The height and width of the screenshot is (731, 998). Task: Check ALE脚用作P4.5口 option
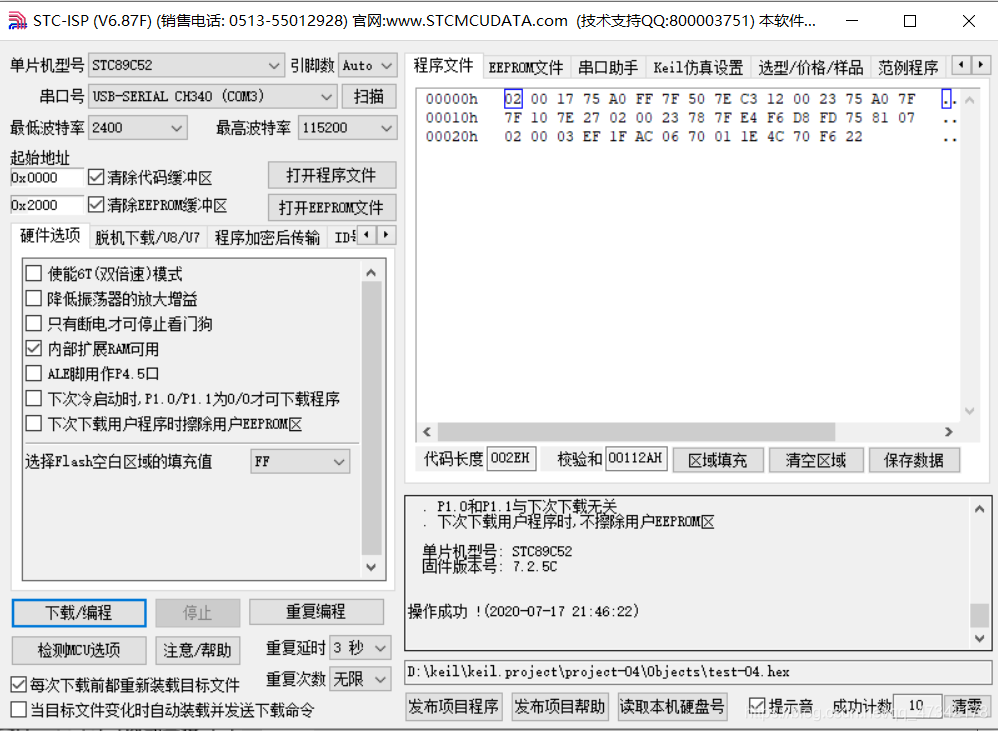click(34, 373)
